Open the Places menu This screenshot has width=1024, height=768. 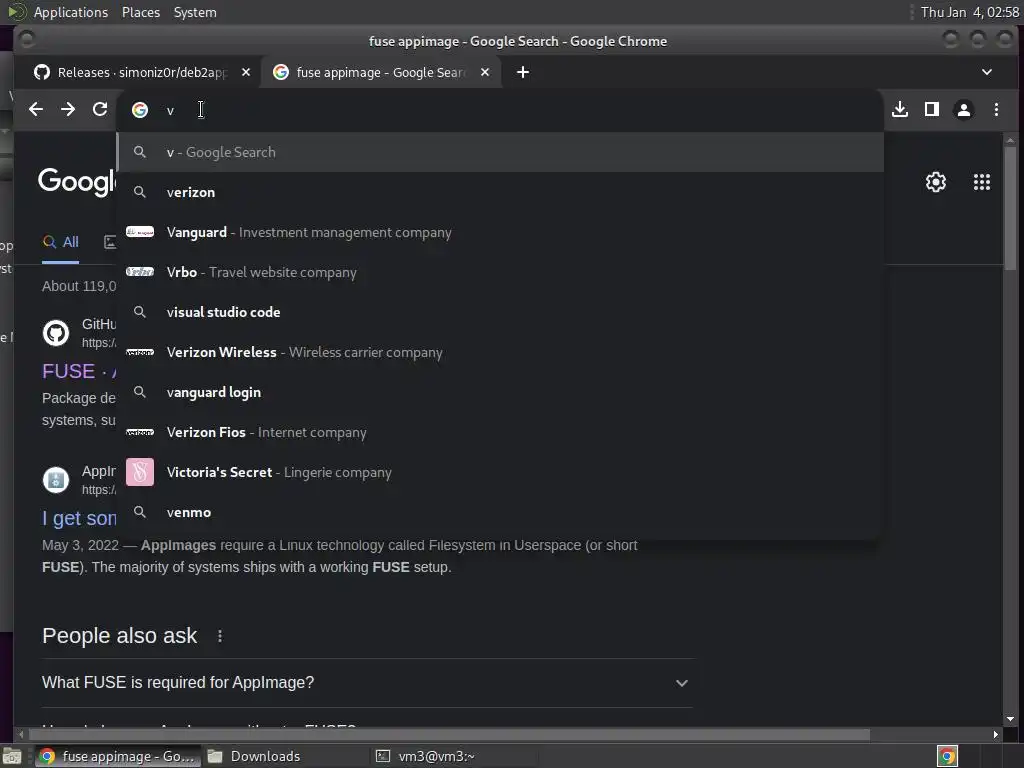[x=141, y=12]
